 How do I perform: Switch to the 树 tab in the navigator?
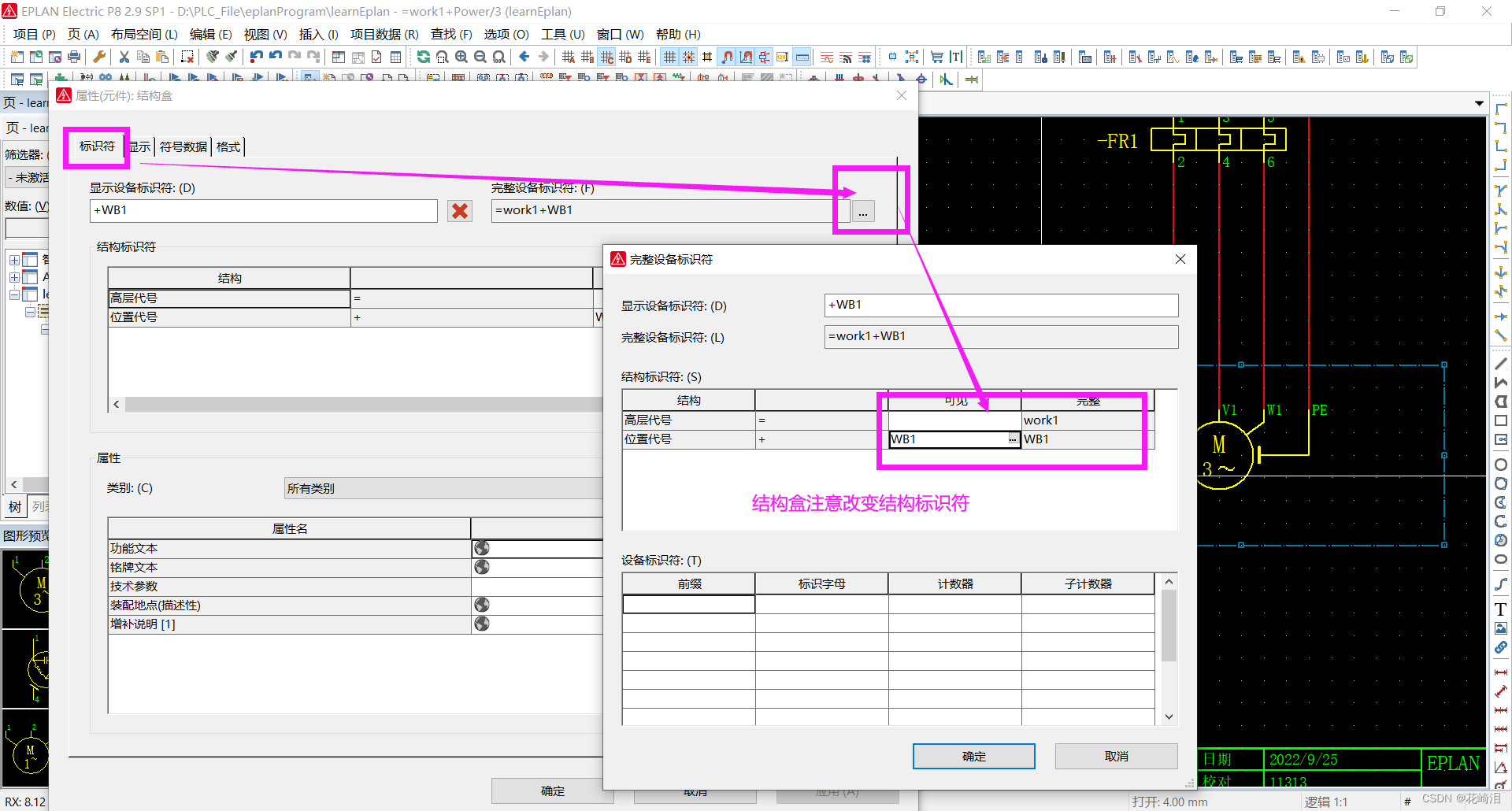pos(15,506)
